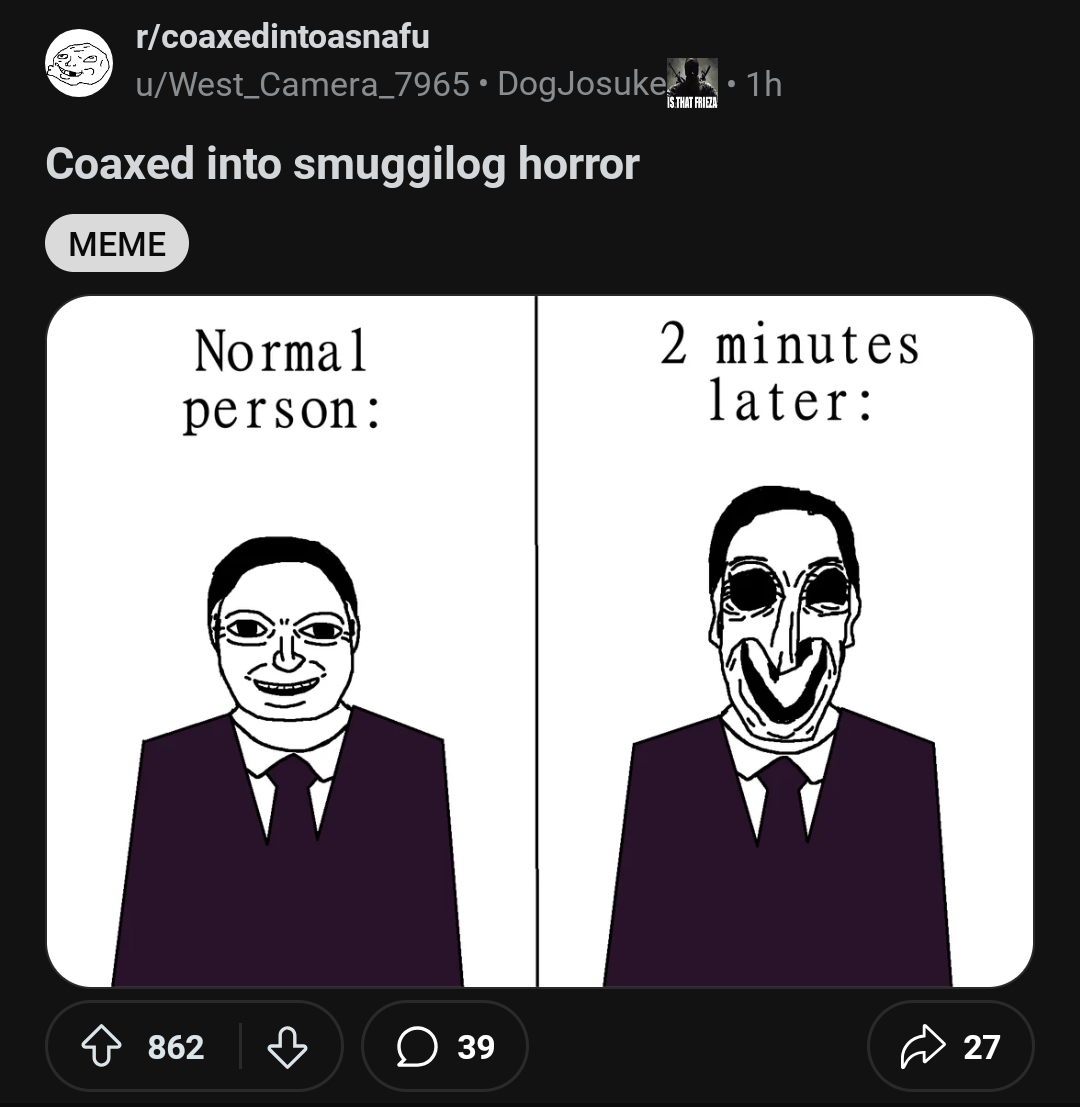Open the subreddit avatar icon
This screenshot has width=1080, height=1107.
[80, 63]
